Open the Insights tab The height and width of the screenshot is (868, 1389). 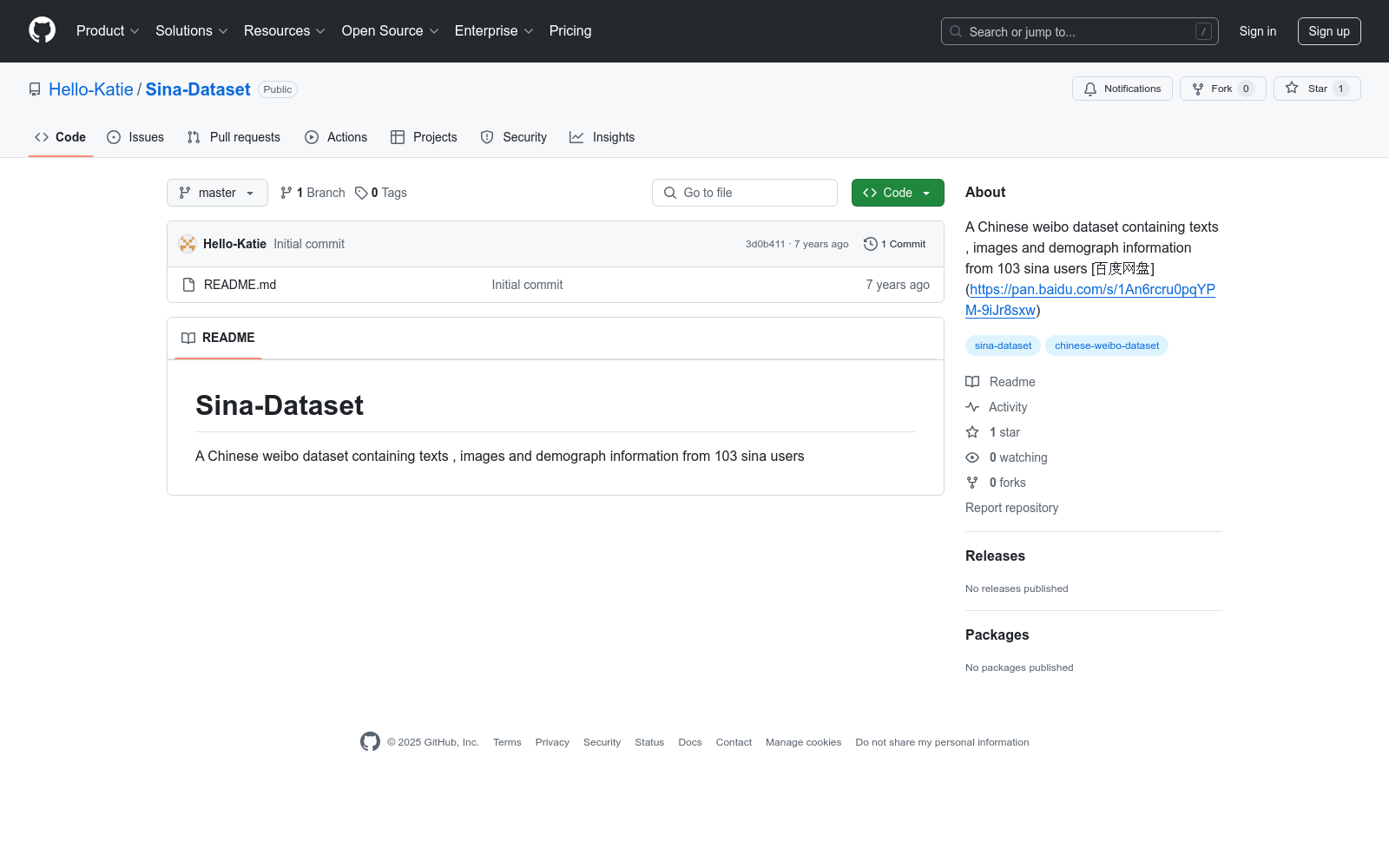(x=602, y=137)
